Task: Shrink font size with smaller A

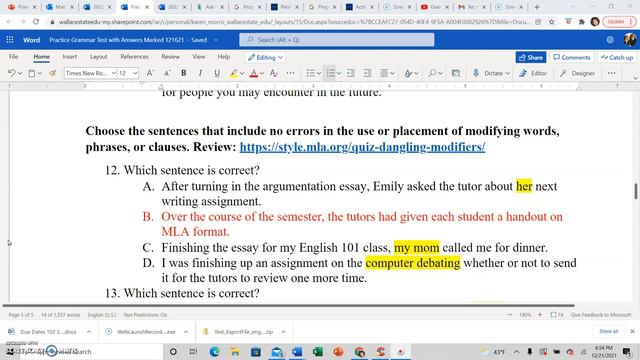Action: [x=167, y=73]
